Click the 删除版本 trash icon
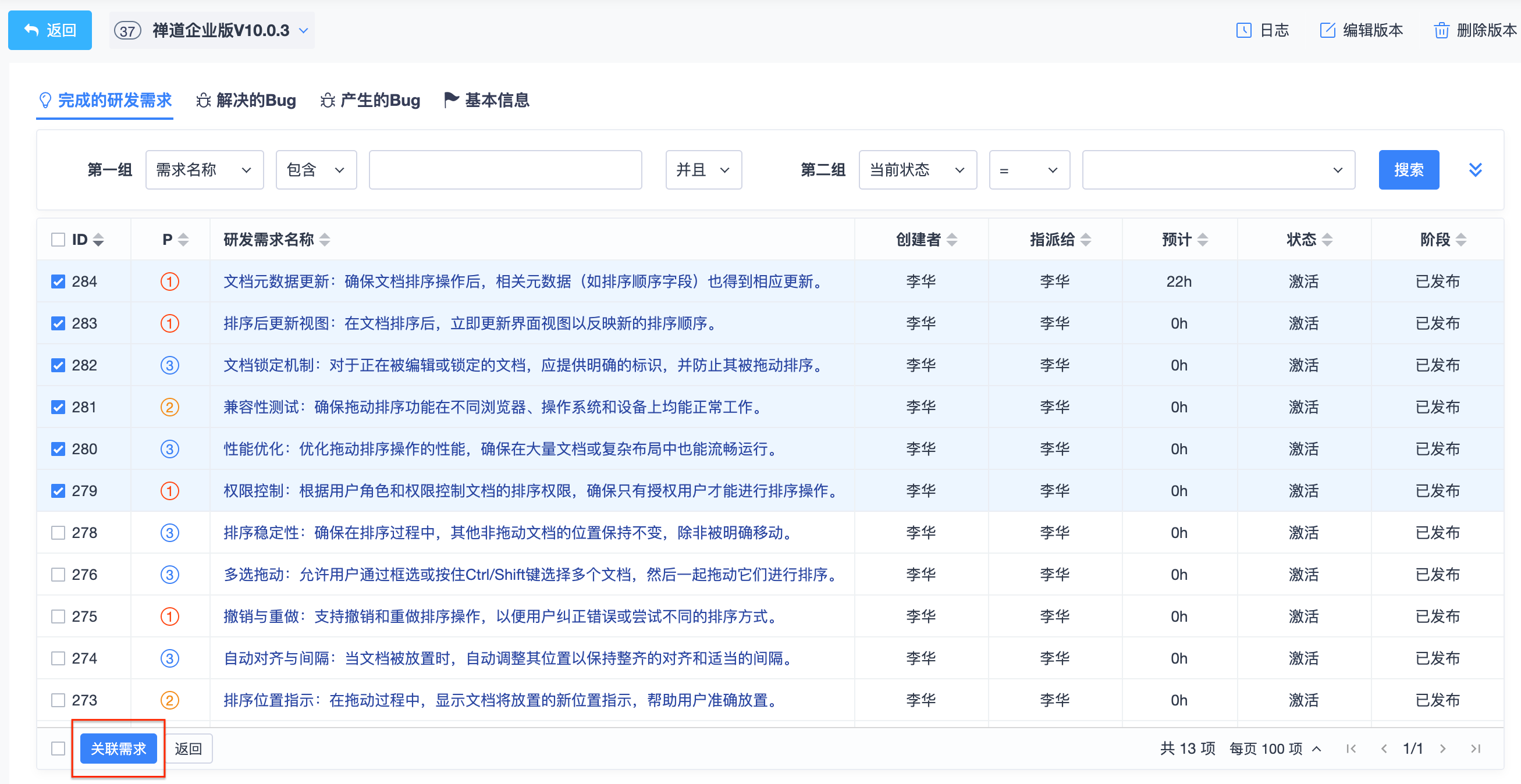This screenshot has height=784, width=1521. tap(1441, 30)
